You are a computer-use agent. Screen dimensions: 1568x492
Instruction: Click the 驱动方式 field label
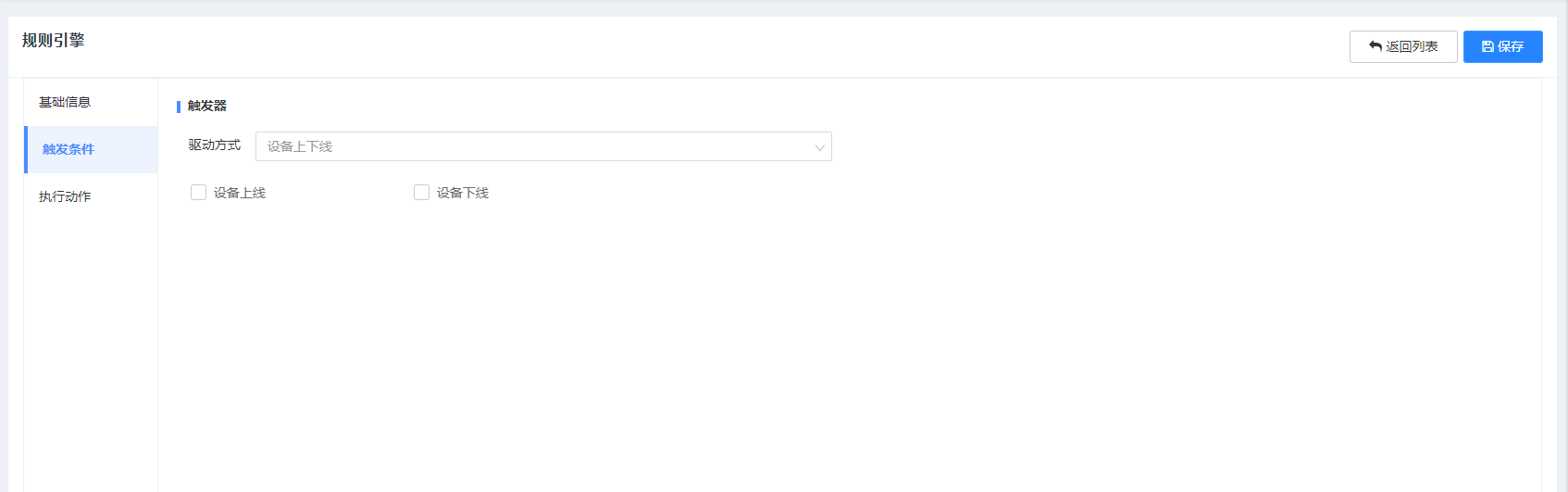click(x=215, y=145)
